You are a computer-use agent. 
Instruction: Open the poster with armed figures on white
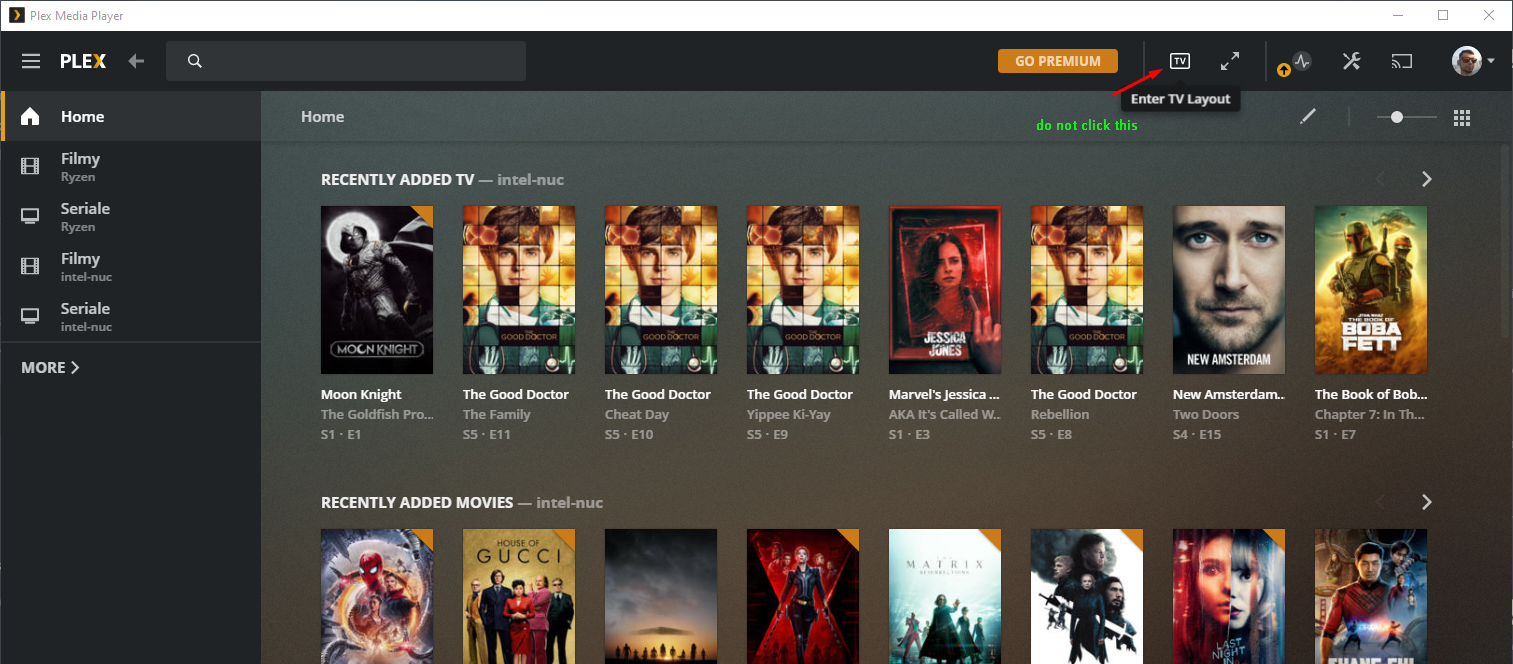coord(1087,596)
